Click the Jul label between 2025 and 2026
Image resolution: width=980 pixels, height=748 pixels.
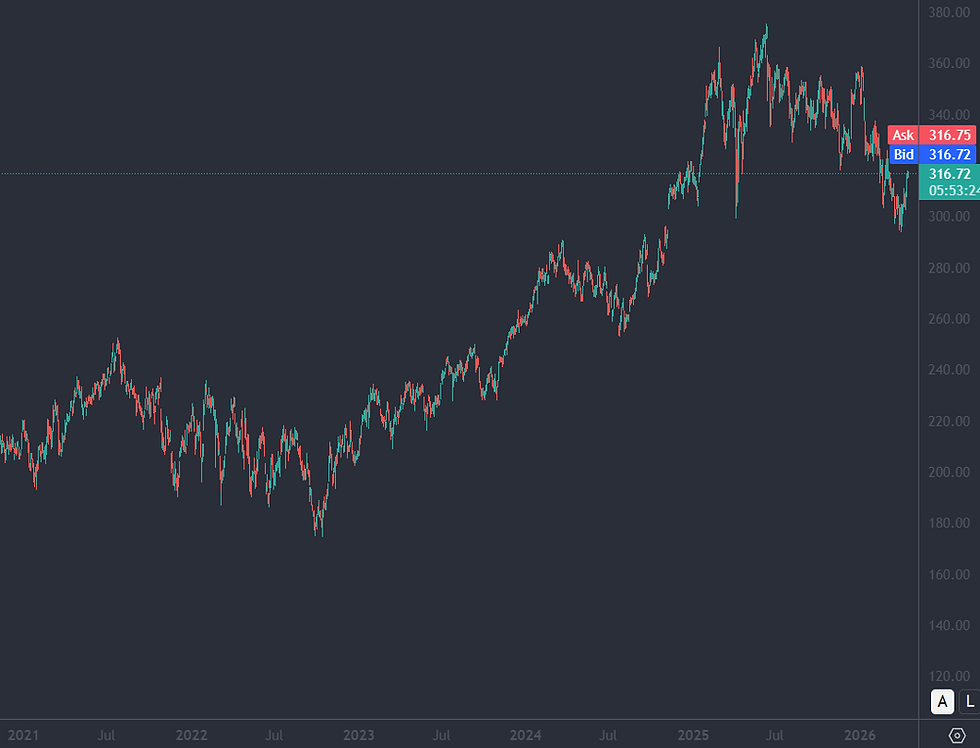point(774,736)
